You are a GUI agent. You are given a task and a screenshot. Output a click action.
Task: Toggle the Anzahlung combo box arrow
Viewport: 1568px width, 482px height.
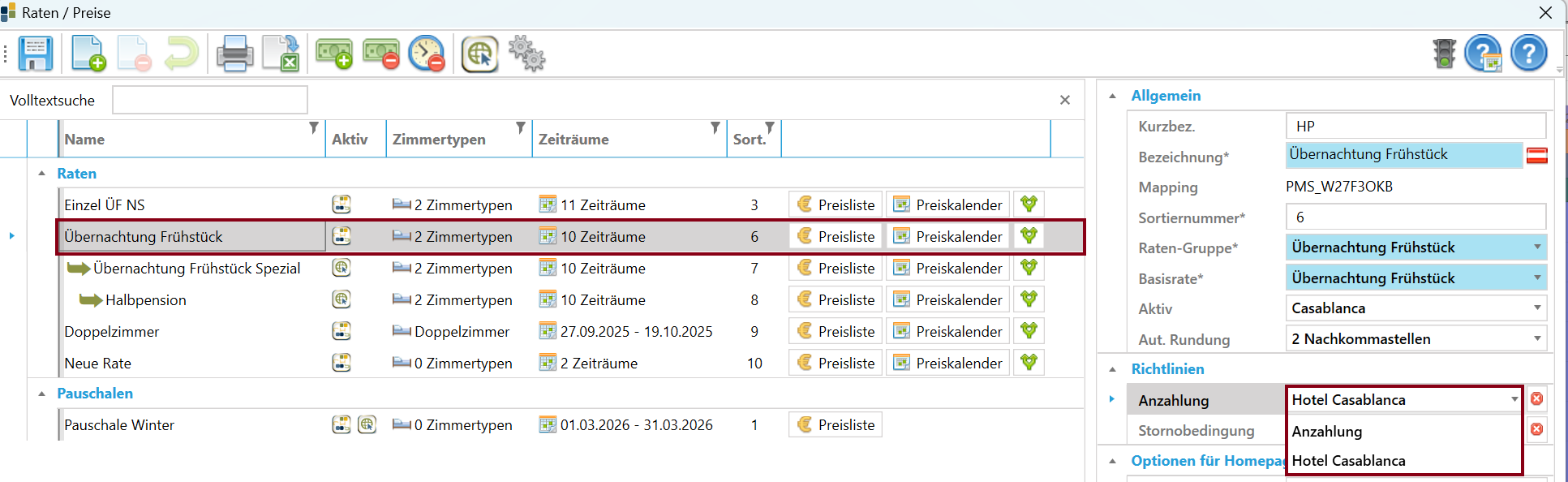click(x=1514, y=399)
